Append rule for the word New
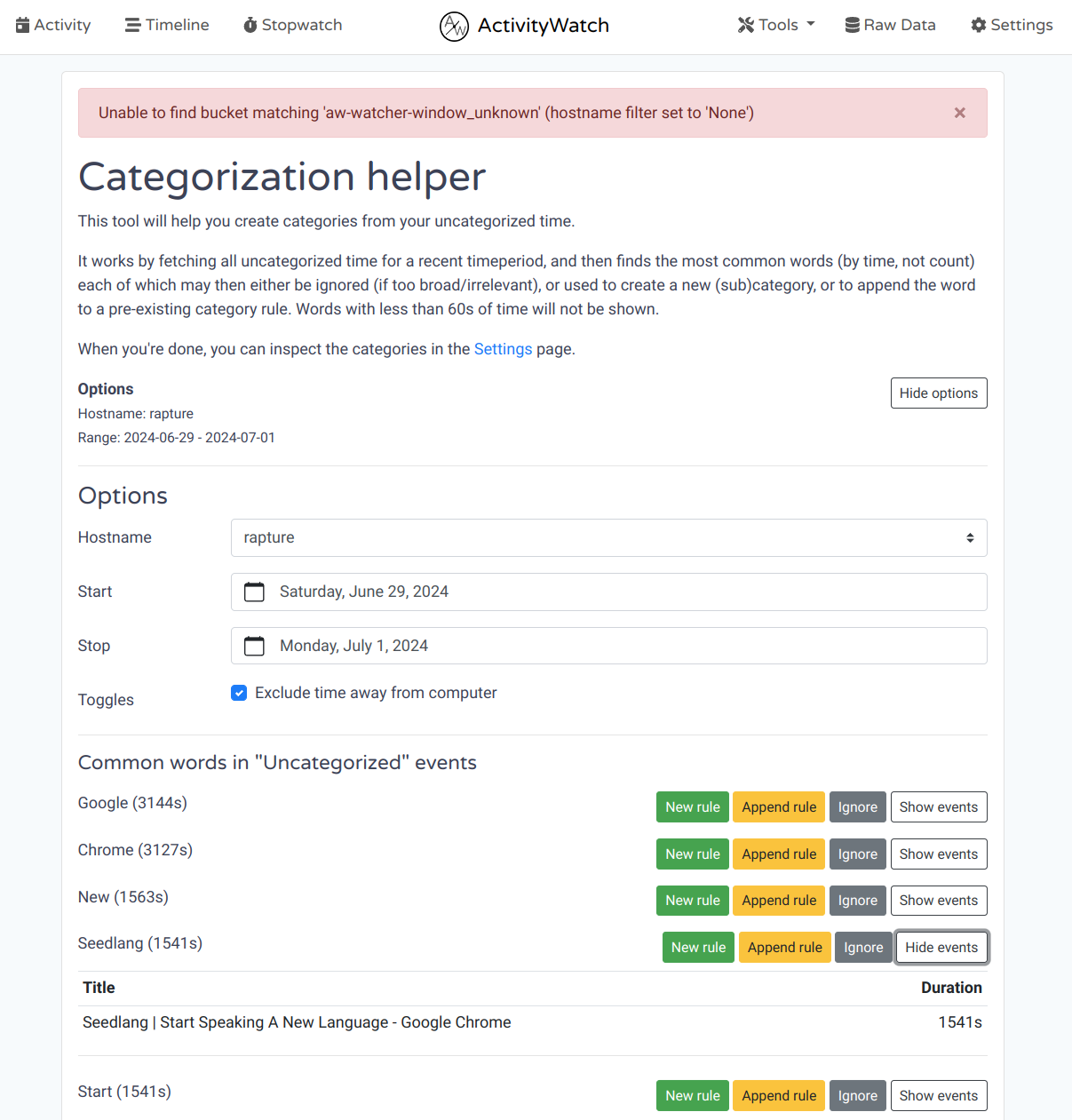1072x1120 pixels. [778, 901]
